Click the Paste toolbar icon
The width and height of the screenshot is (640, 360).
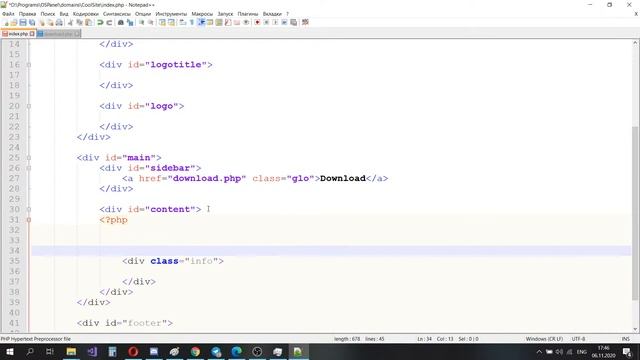point(89,22)
